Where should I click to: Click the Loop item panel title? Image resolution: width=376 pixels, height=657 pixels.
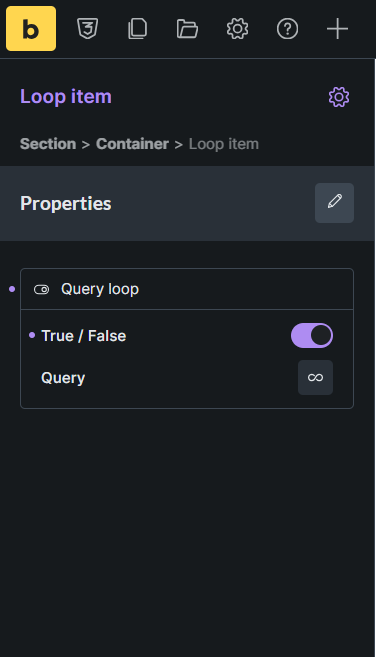click(x=66, y=97)
